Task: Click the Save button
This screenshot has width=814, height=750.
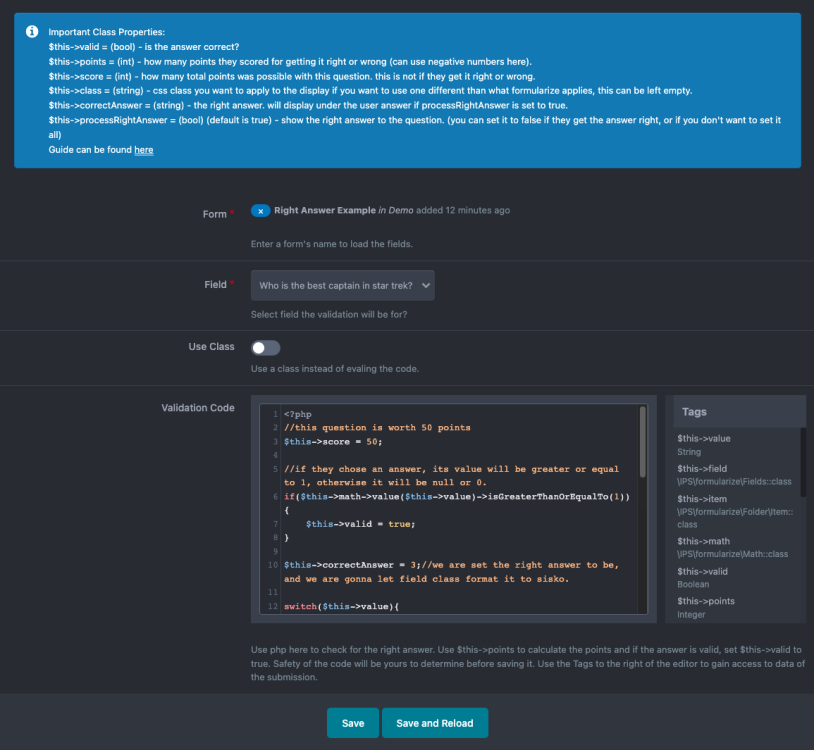Action: coord(352,723)
